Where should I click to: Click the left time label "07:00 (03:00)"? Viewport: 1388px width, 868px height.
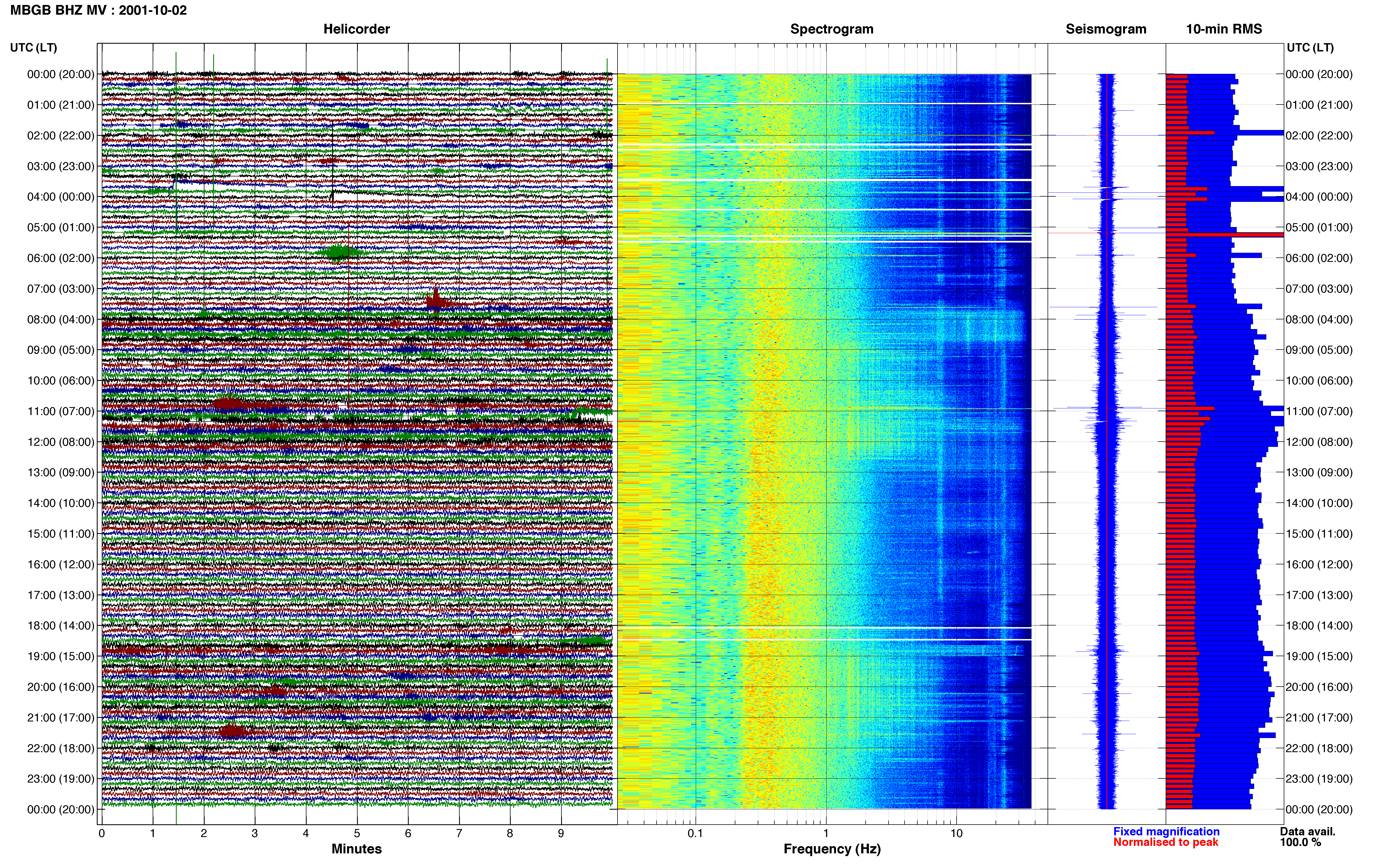tap(61, 288)
